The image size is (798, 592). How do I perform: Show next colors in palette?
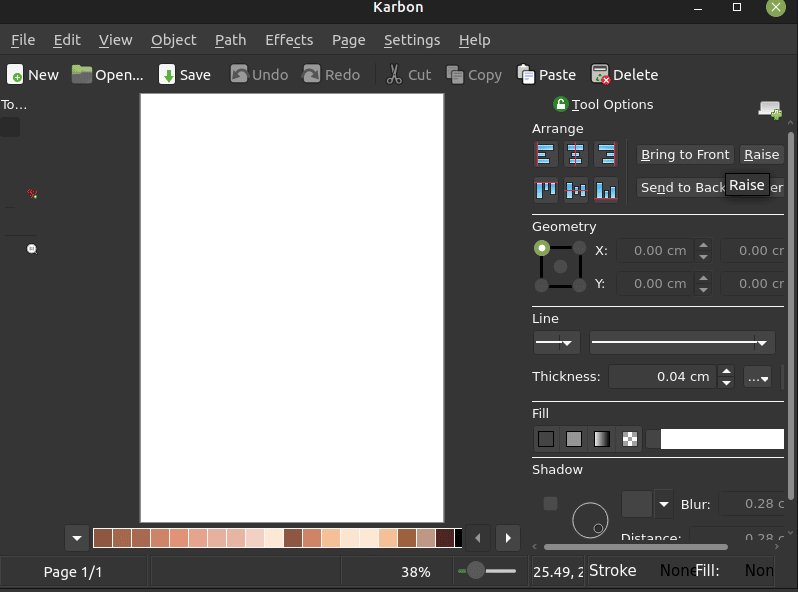[507, 538]
